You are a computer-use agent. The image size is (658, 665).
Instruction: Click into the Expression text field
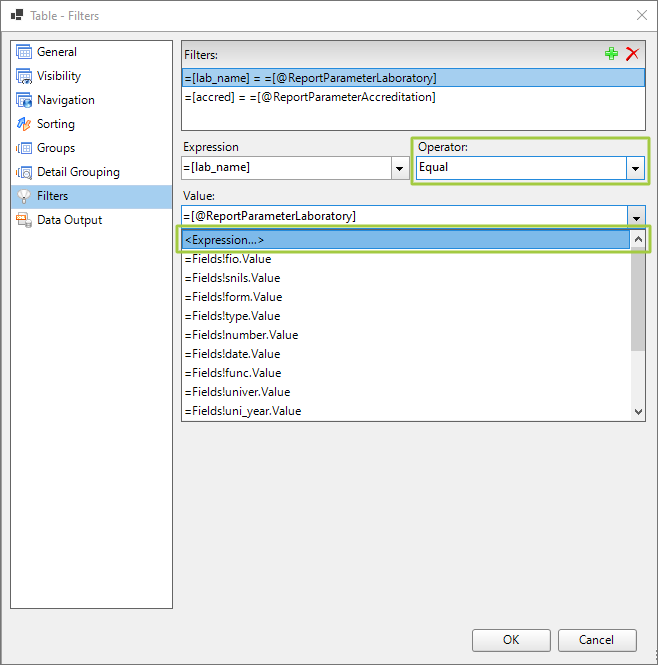tap(285, 168)
